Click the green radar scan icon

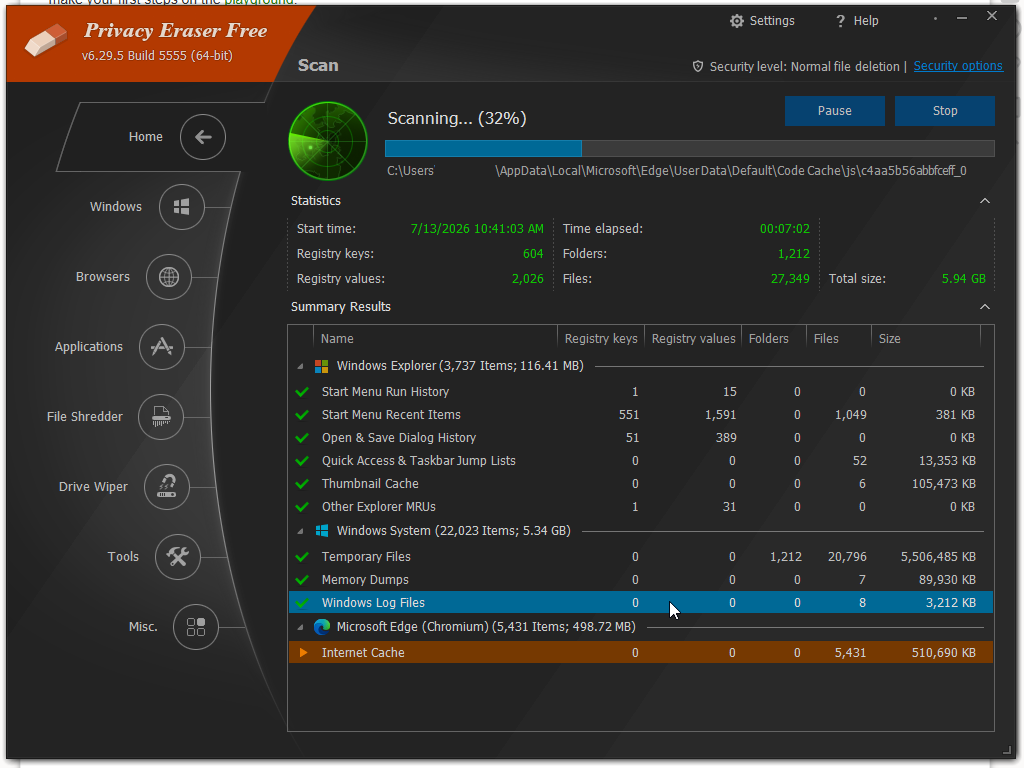(x=328, y=141)
